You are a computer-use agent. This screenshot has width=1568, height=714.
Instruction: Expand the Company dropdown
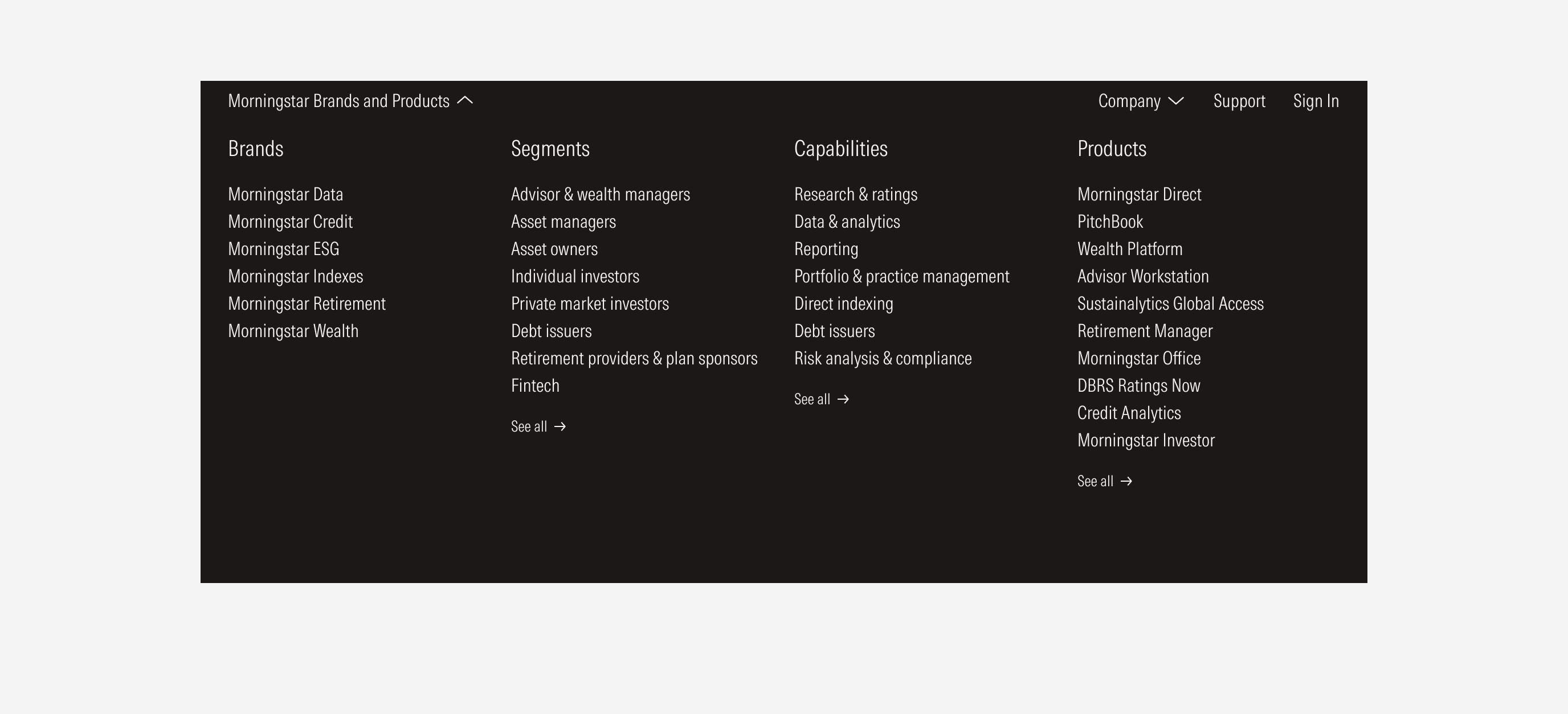coord(1141,101)
